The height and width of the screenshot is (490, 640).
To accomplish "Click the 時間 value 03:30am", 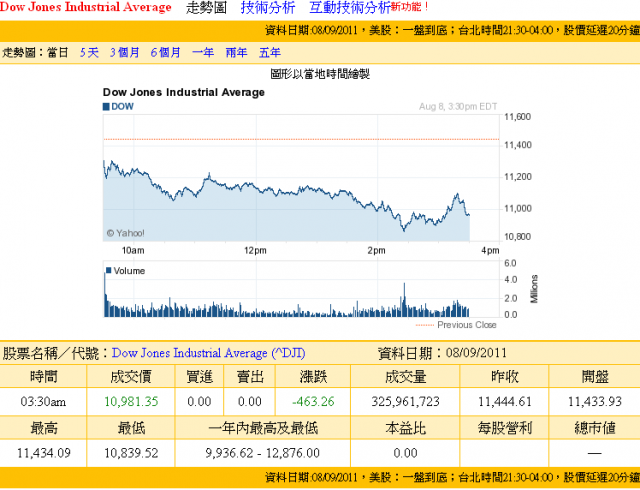I will [x=43, y=402].
